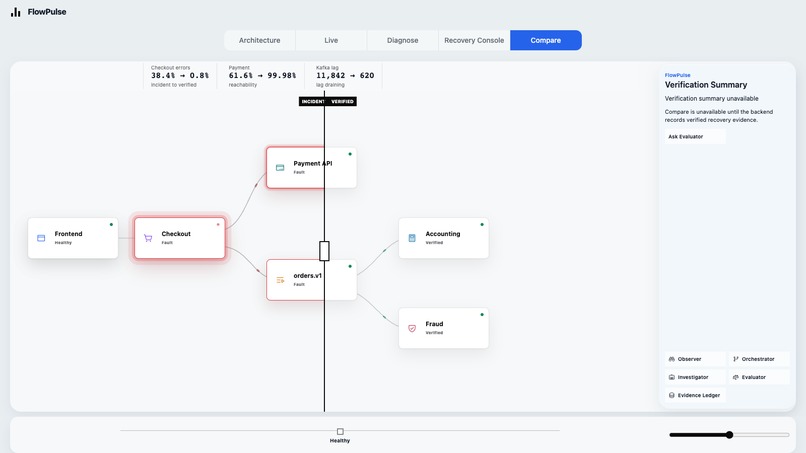The width and height of the screenshot is (806, 453).
Task: Click the "Healthy" label under timeline
Action: click(x=340, y=441)
